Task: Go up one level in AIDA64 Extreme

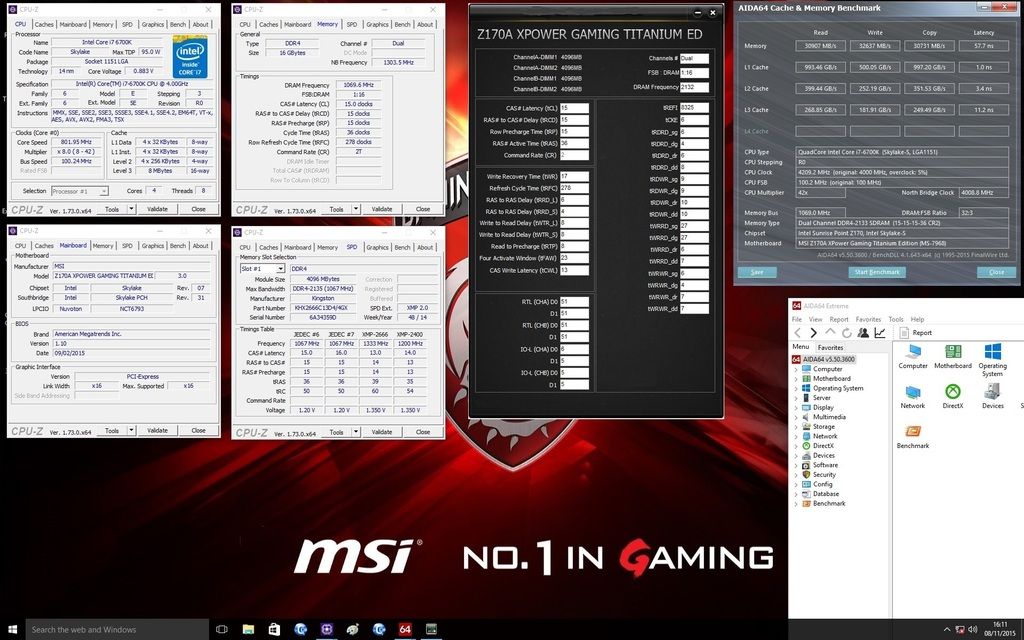Action: [x=830, y=333]
